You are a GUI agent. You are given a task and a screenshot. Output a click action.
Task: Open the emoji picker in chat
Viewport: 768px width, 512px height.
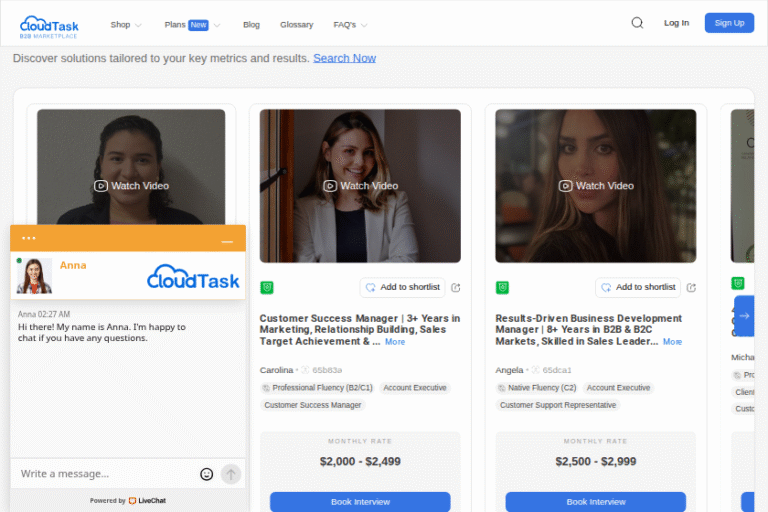click(x=207, y=474)
